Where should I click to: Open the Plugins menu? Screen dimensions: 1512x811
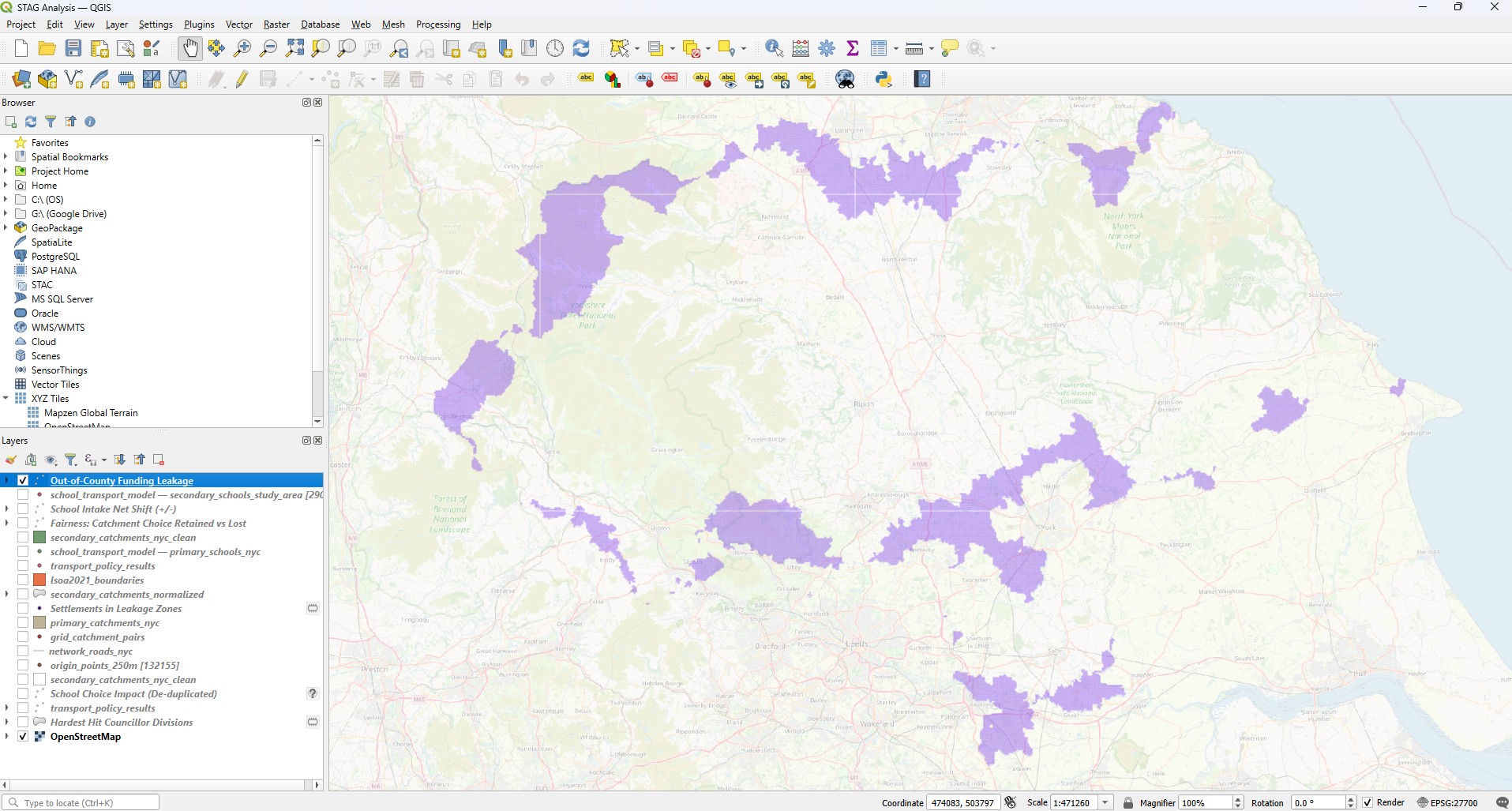tap(199, 24)
